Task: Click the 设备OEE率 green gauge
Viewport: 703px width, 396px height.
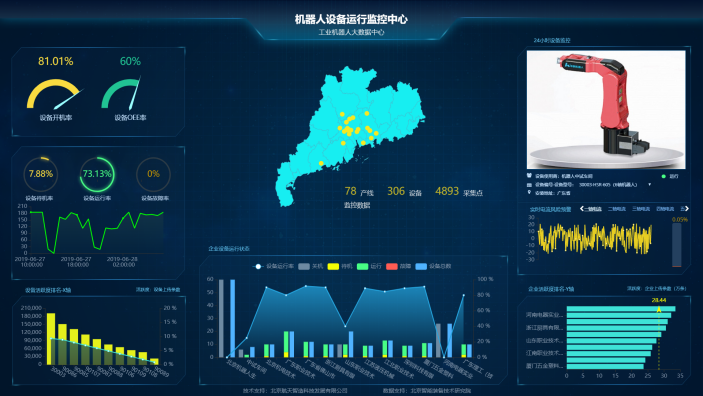Action: (x=122, y=93)
